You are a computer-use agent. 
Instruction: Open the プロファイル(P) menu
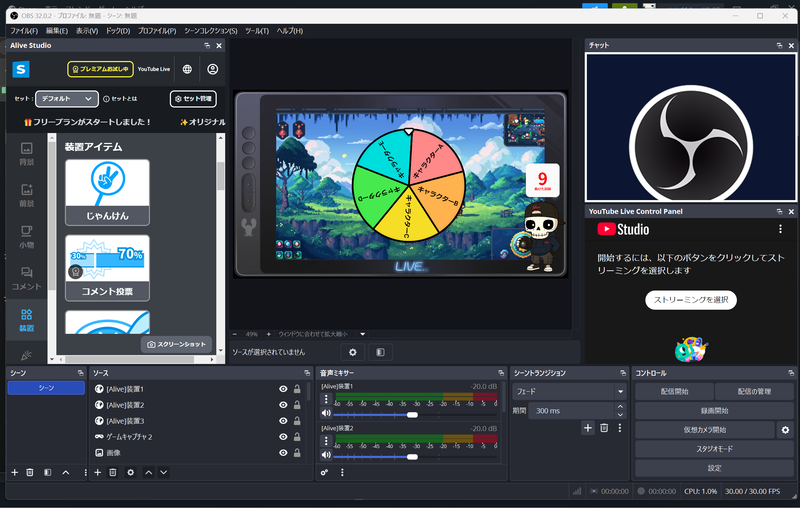[157, 31]
